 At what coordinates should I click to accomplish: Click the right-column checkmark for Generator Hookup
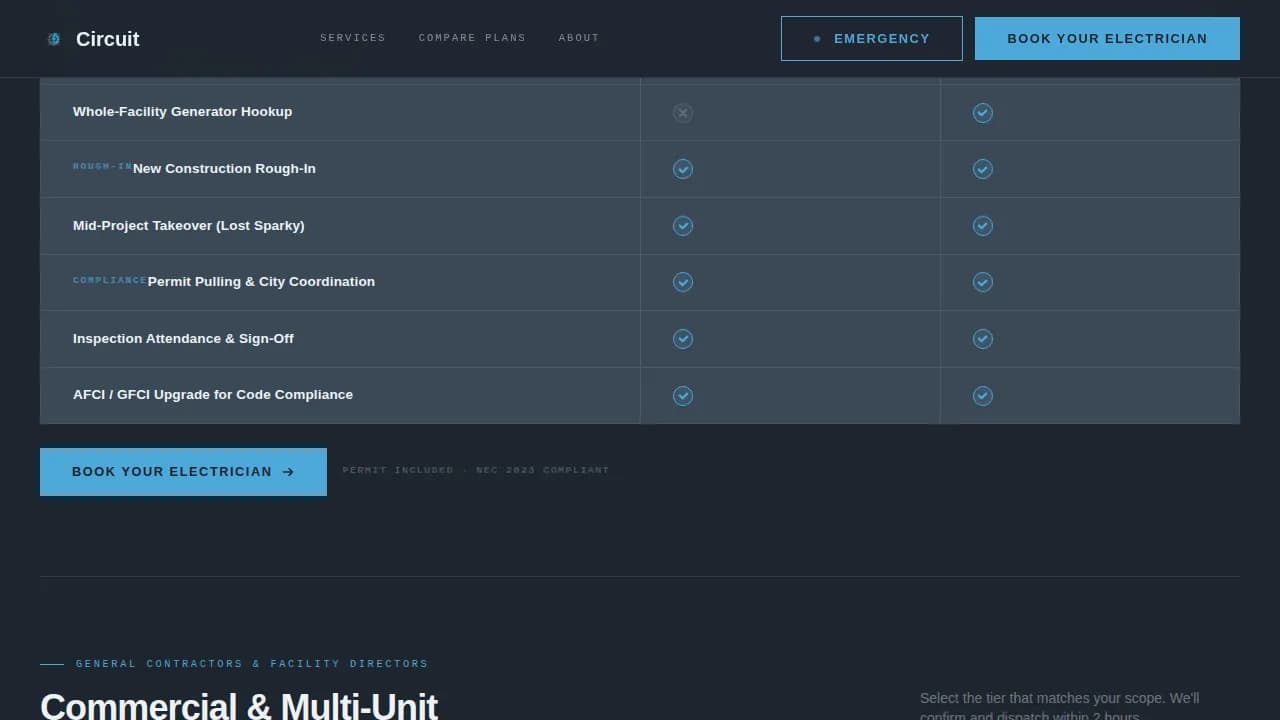(982, 113)
